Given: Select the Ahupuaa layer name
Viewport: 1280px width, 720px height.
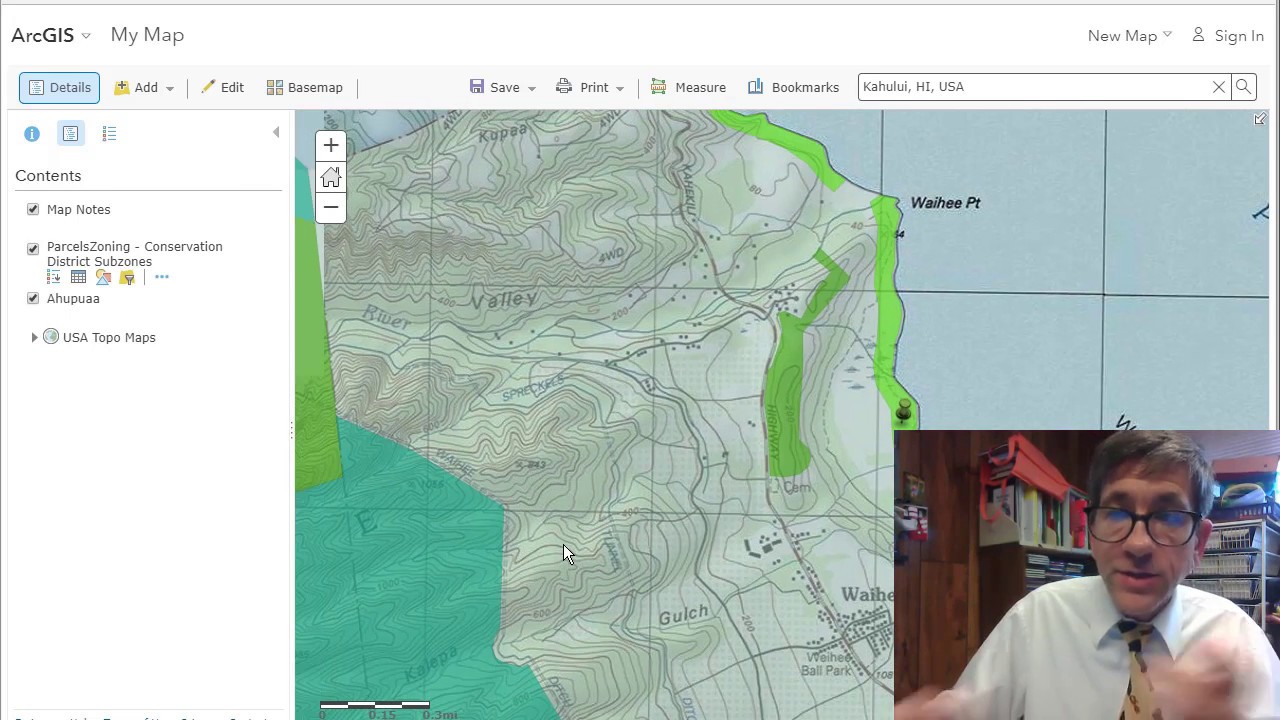Looking at the screenshot, I should (73, 298).
